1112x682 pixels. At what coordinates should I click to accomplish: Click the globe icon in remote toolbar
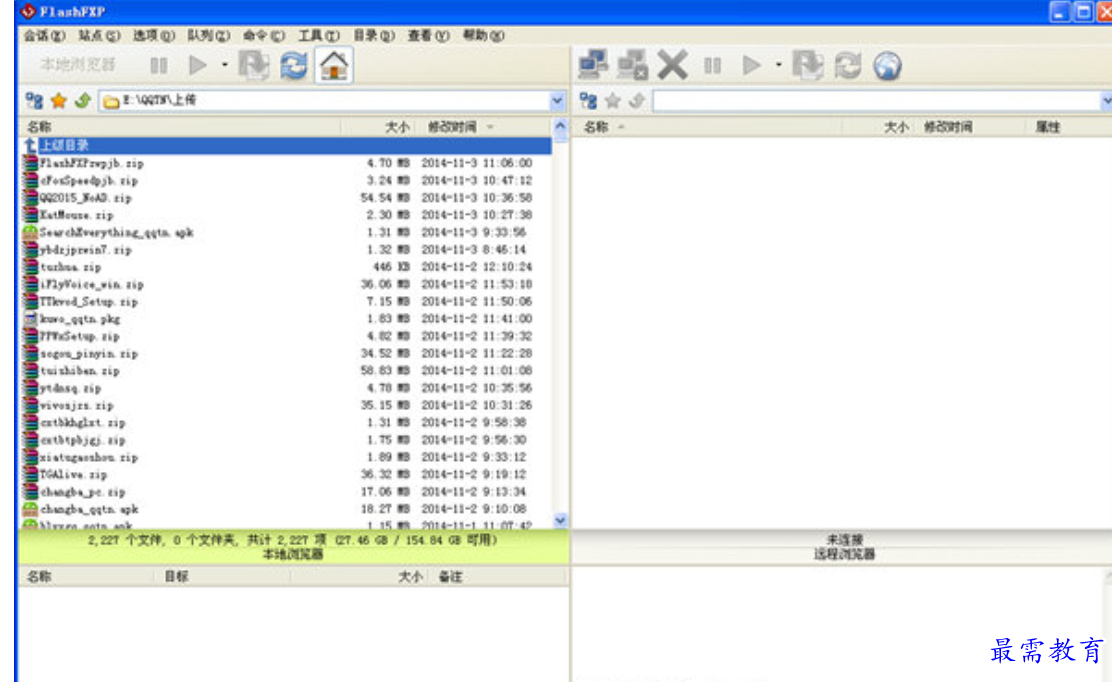(x=887, y=66)
